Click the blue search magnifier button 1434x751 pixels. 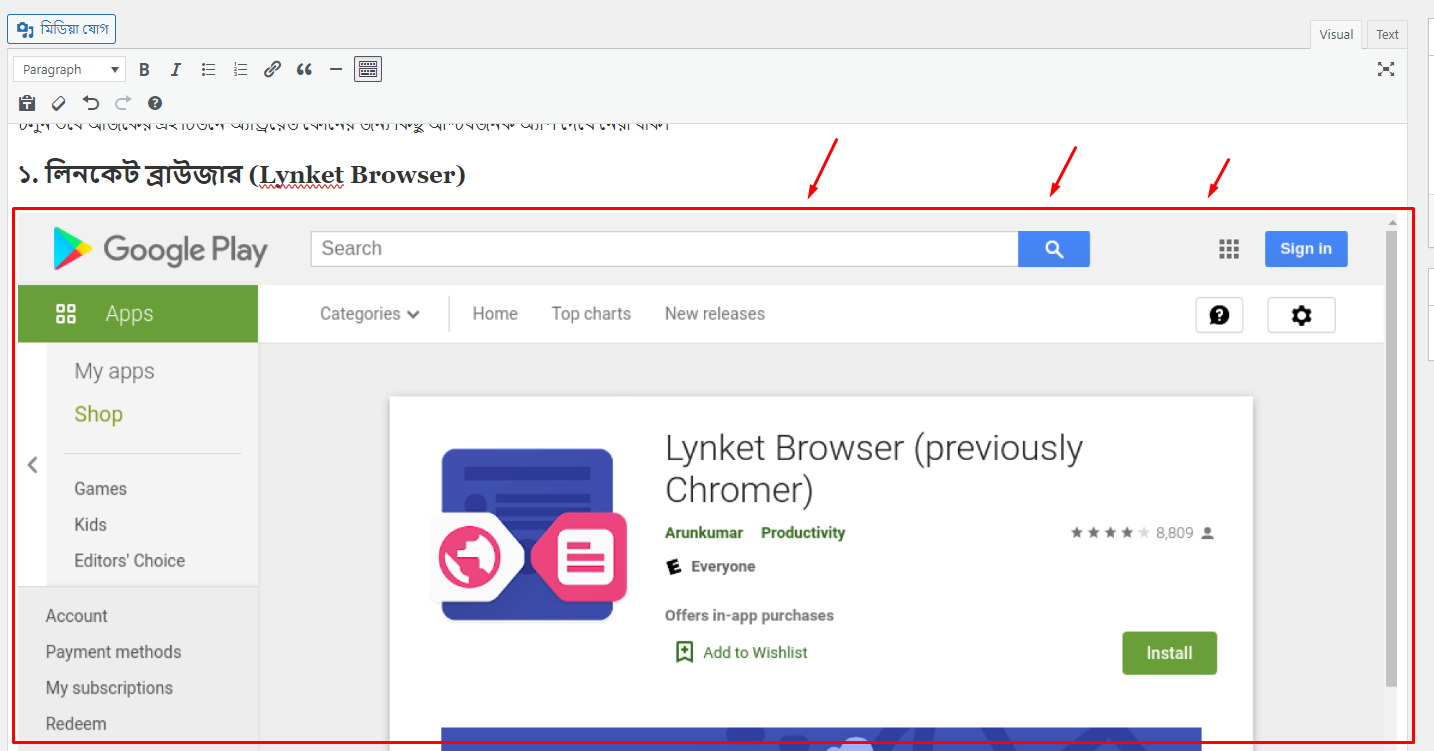(1054, 249)
